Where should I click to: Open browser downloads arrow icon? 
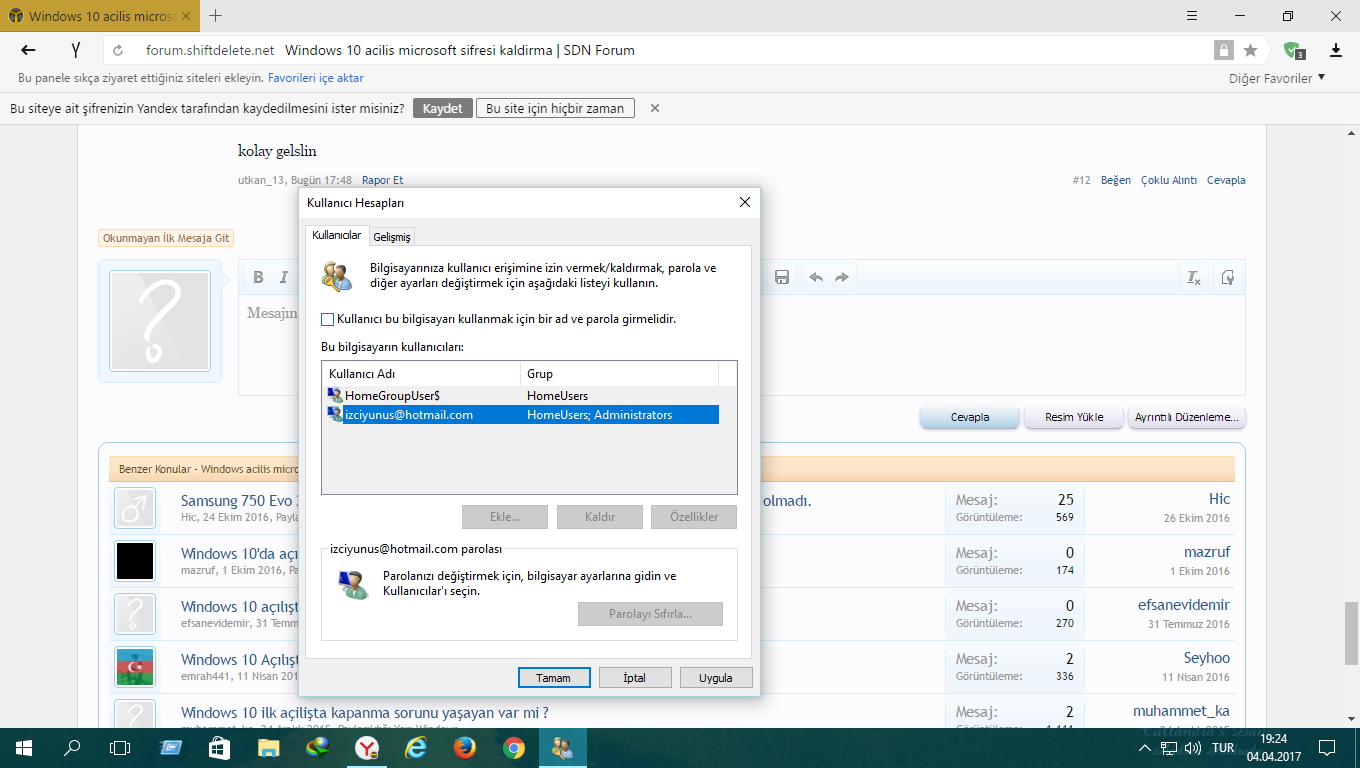pos(1336,50)
